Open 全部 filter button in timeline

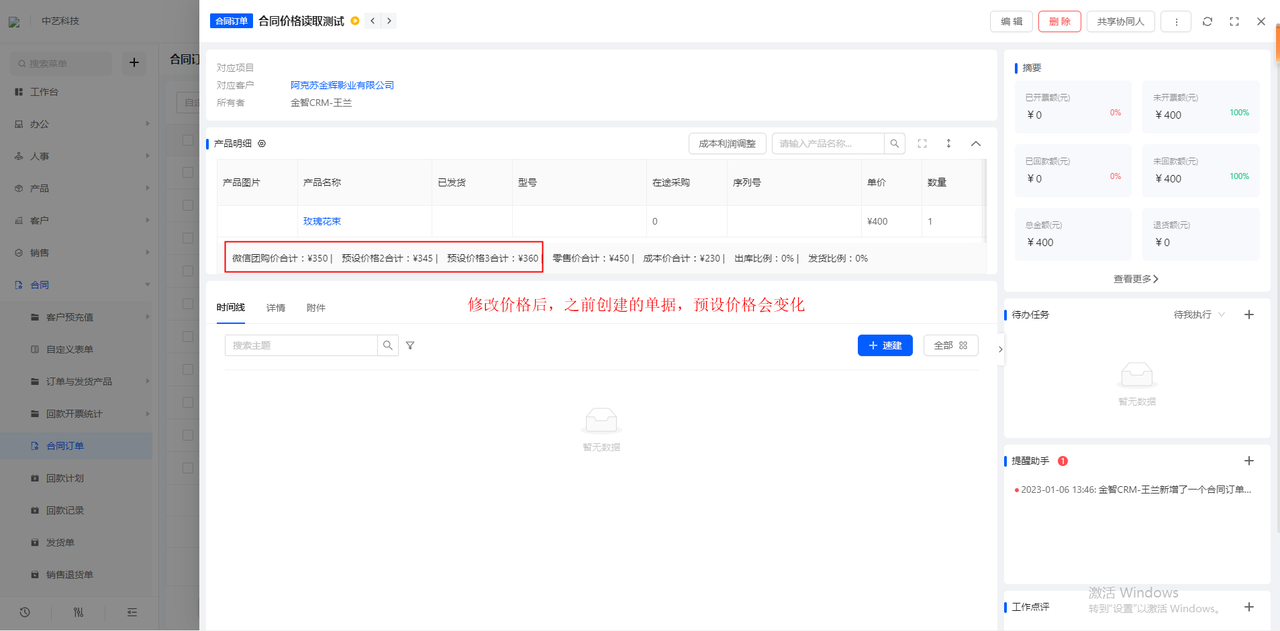[951, 345]
